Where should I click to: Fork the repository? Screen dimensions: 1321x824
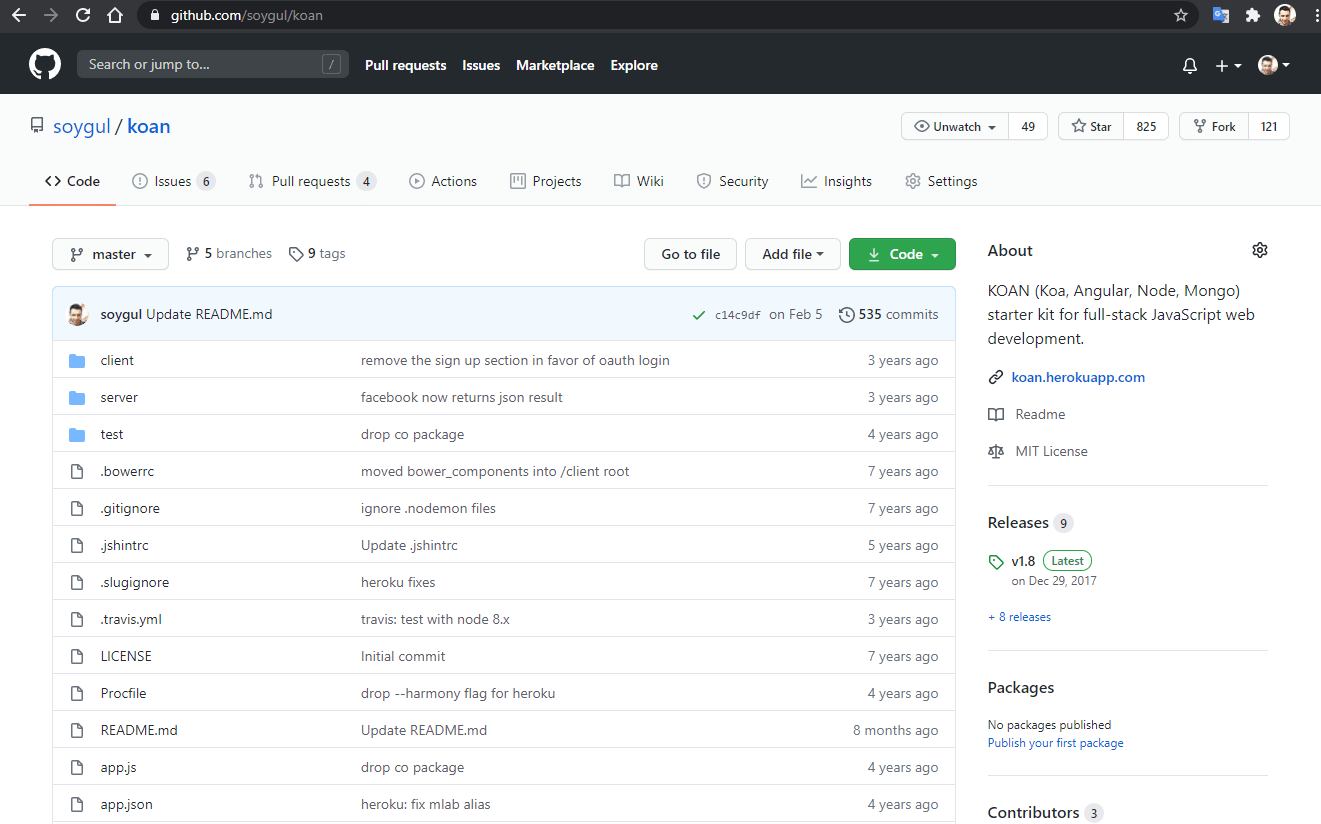[1212, 126]
